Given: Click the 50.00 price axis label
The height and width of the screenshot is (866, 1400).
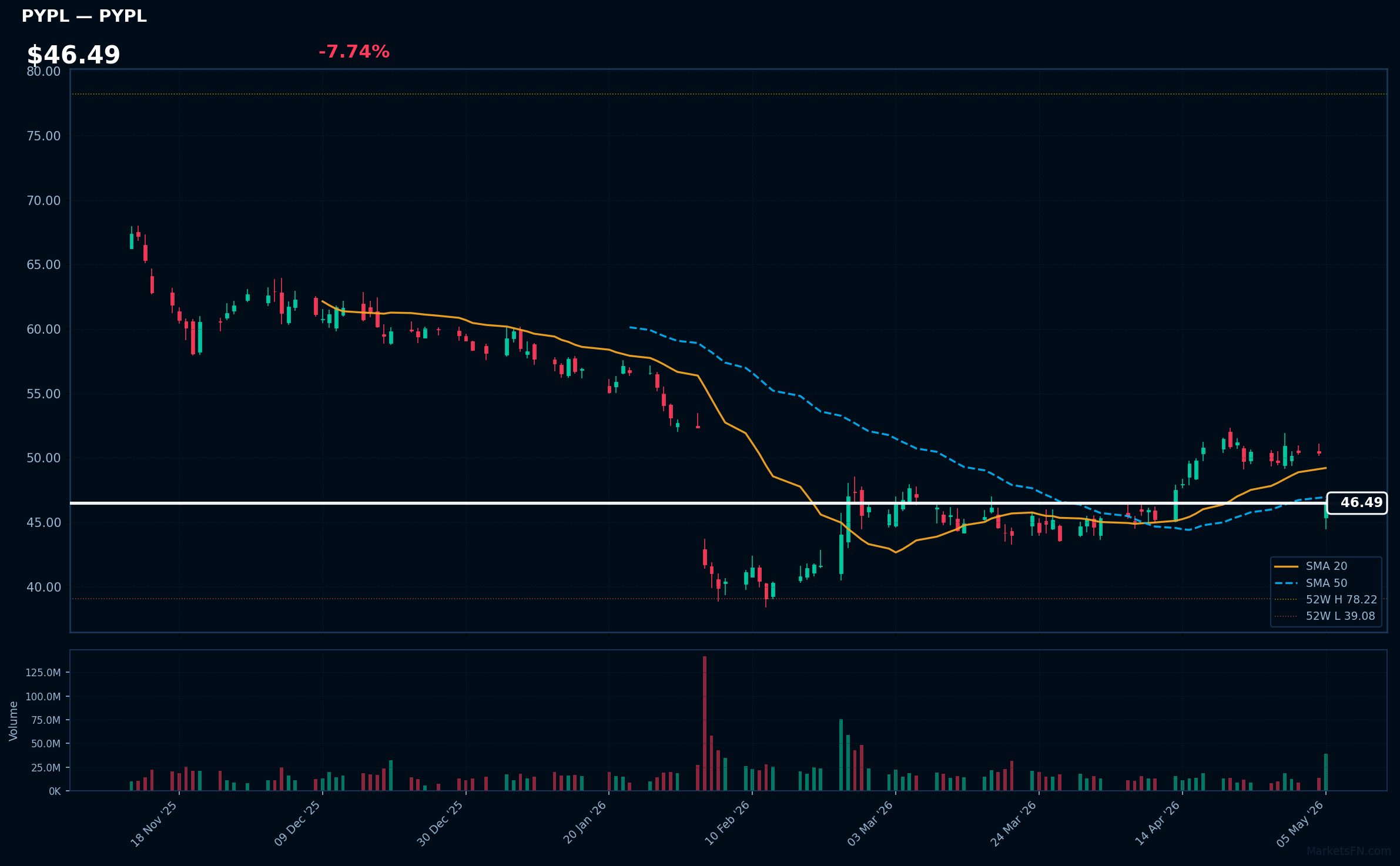Looking at the screenshot, I should 43,458.
